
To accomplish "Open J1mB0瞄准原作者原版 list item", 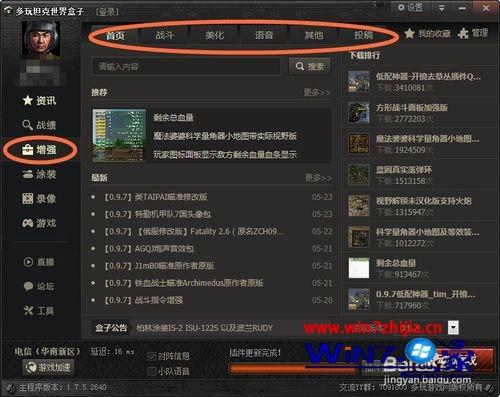I will [x=159, y=266].
